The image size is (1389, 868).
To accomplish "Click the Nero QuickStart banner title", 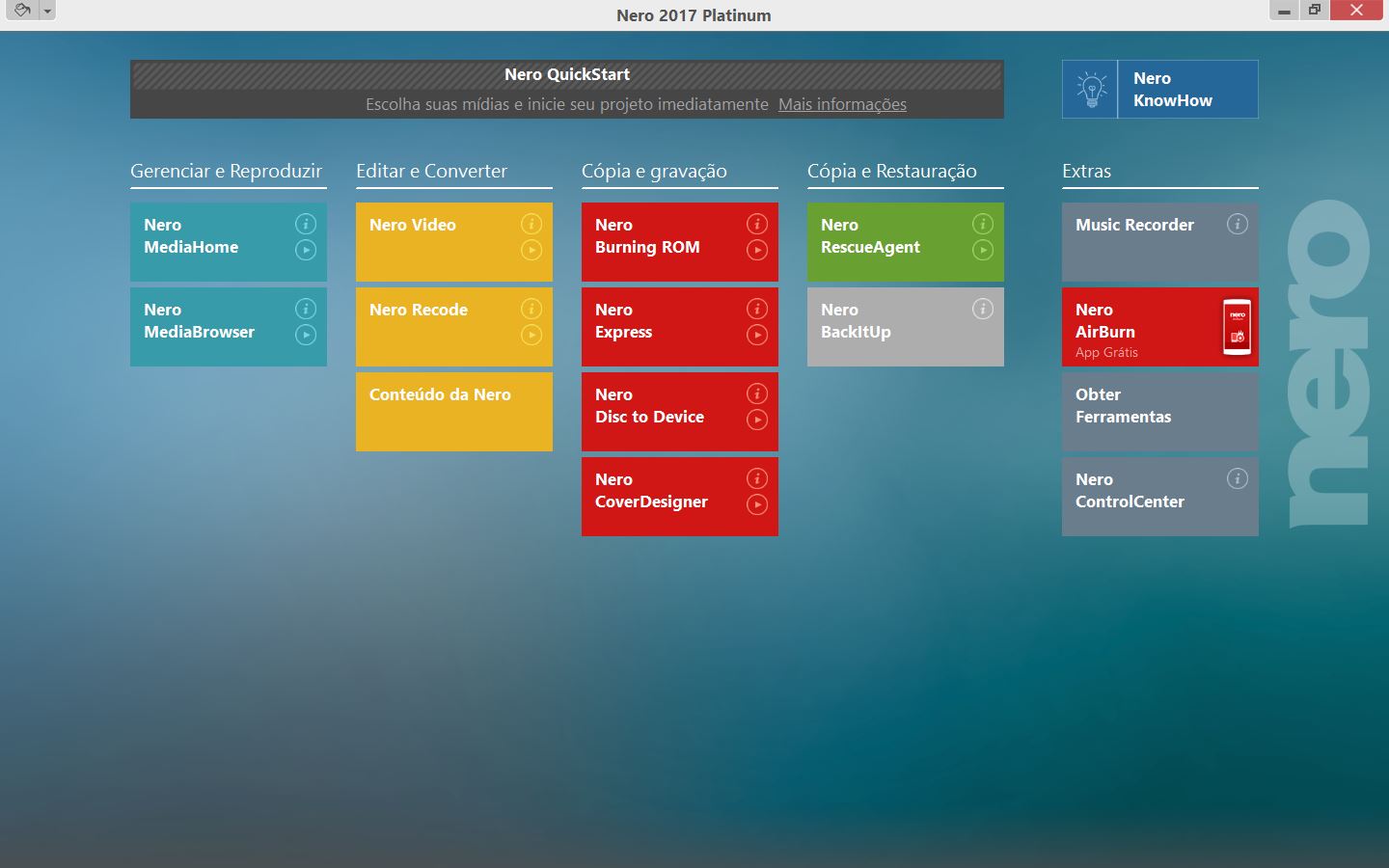I will tap(567, 74).
